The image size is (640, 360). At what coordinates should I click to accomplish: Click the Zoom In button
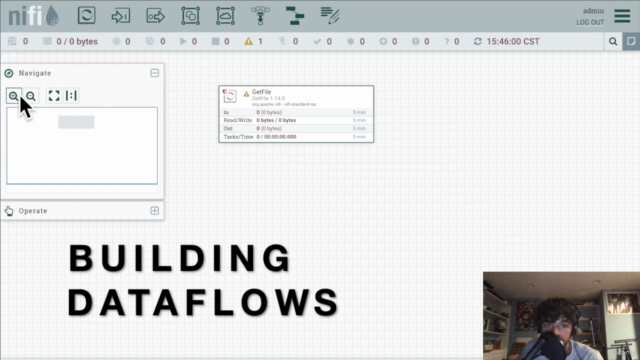[13, 96]
